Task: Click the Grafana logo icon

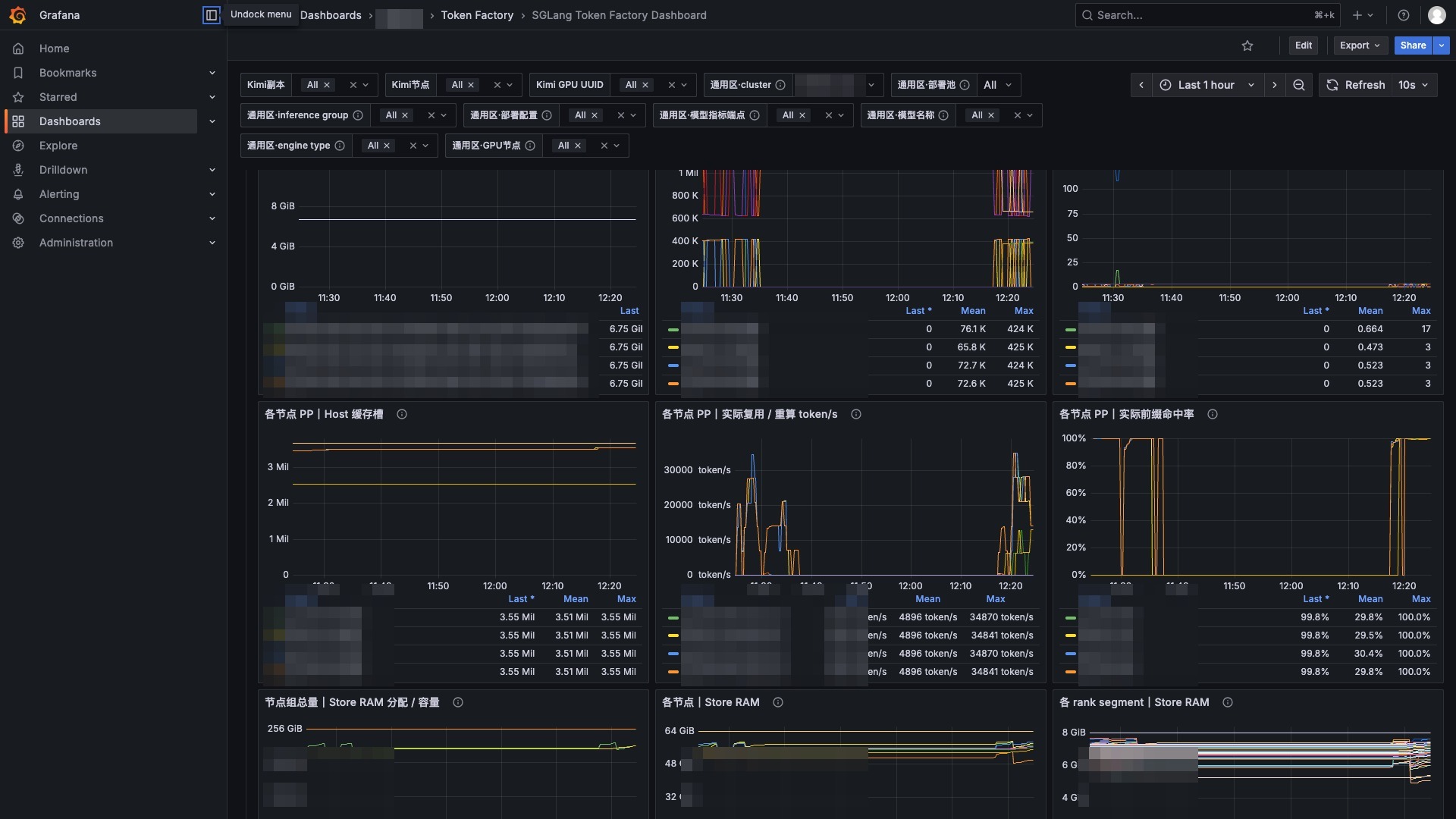Action: coord(18,15)
